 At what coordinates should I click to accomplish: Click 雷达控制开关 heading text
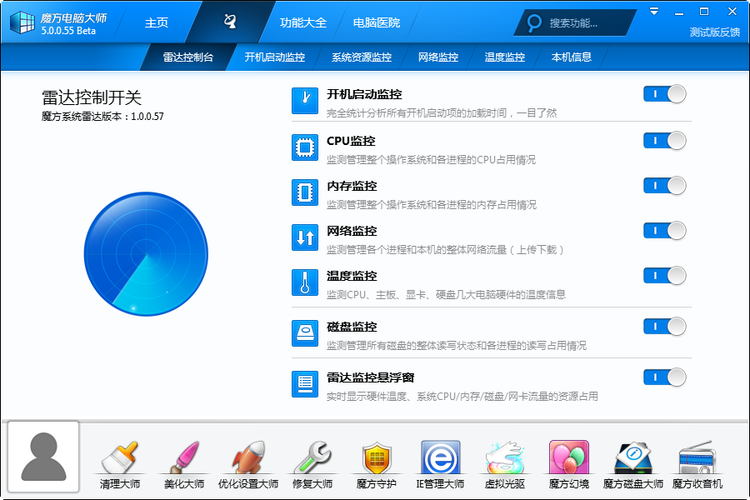91,98
